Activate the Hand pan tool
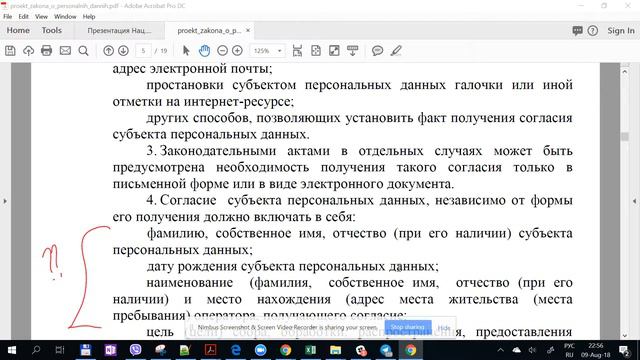The image size is (640, 360). 204,51
